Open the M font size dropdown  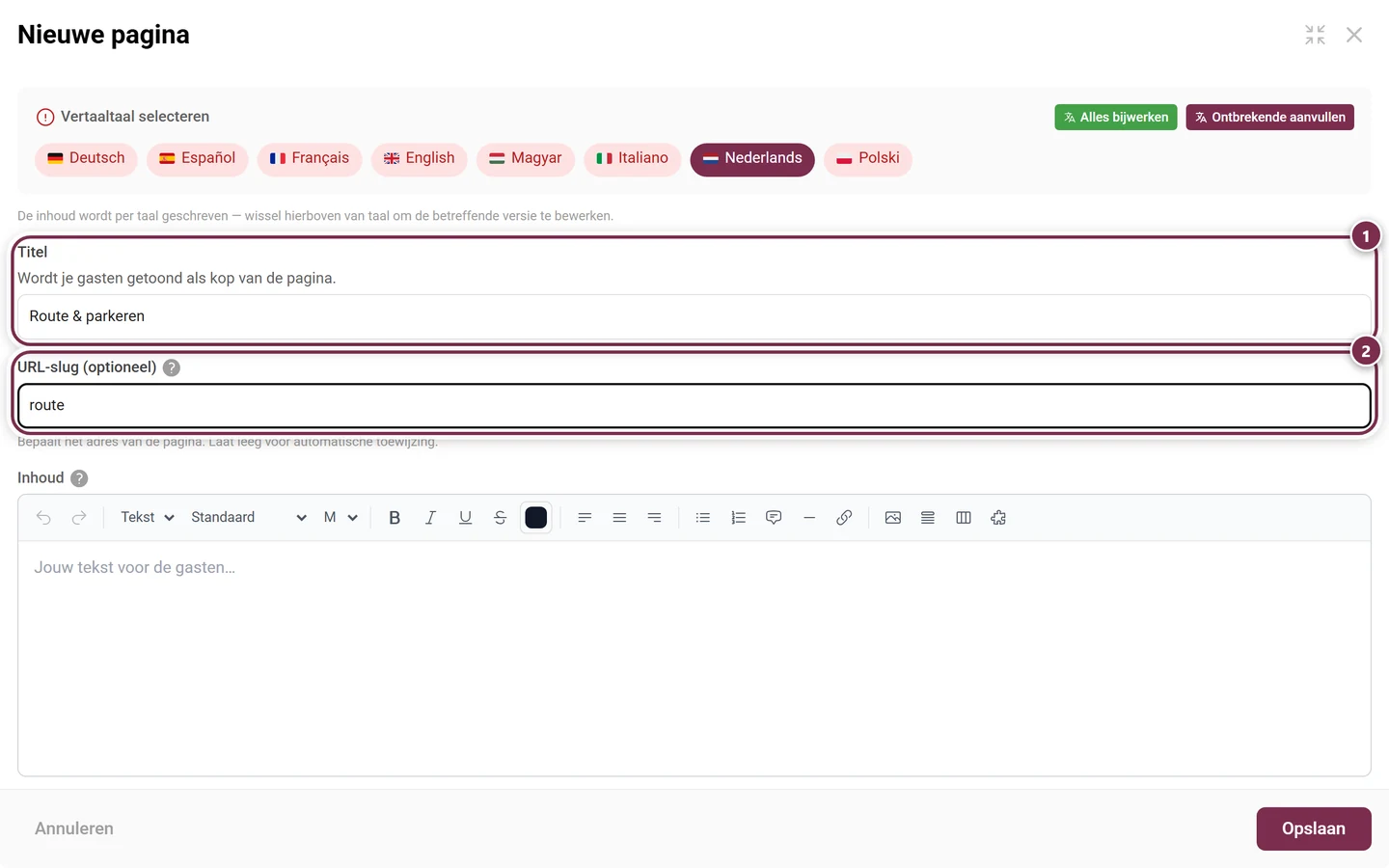[x=340, y=518]
